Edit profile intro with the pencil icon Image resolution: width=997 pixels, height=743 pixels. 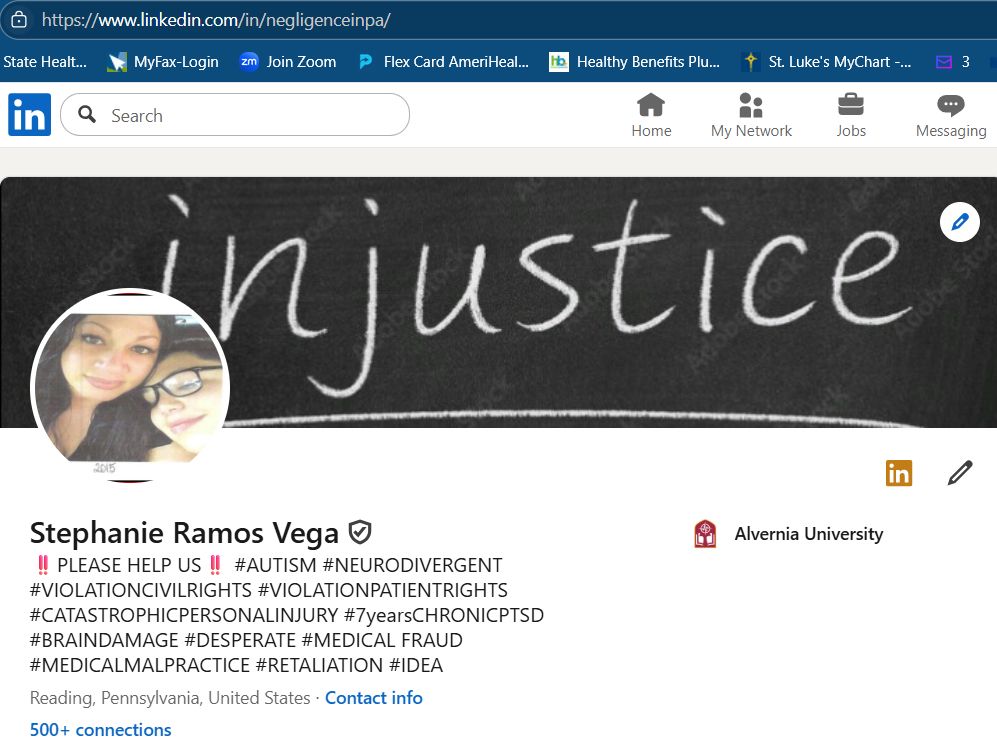click(x=960, y=473)
